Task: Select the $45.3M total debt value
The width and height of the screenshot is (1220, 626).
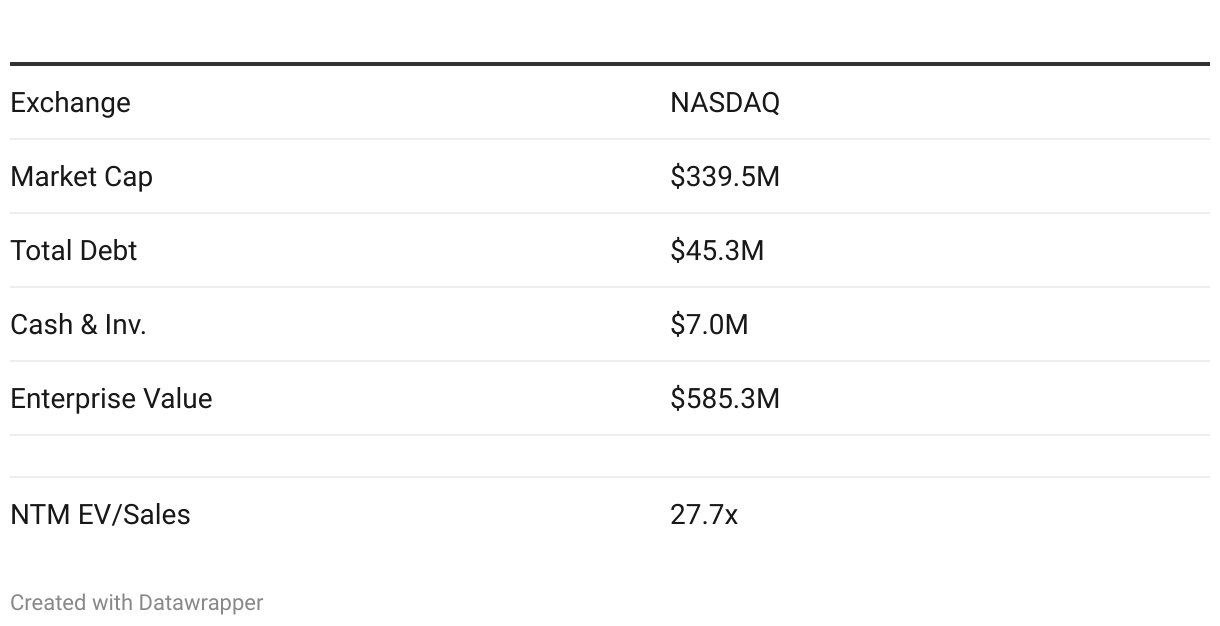Action: point(716,251)
